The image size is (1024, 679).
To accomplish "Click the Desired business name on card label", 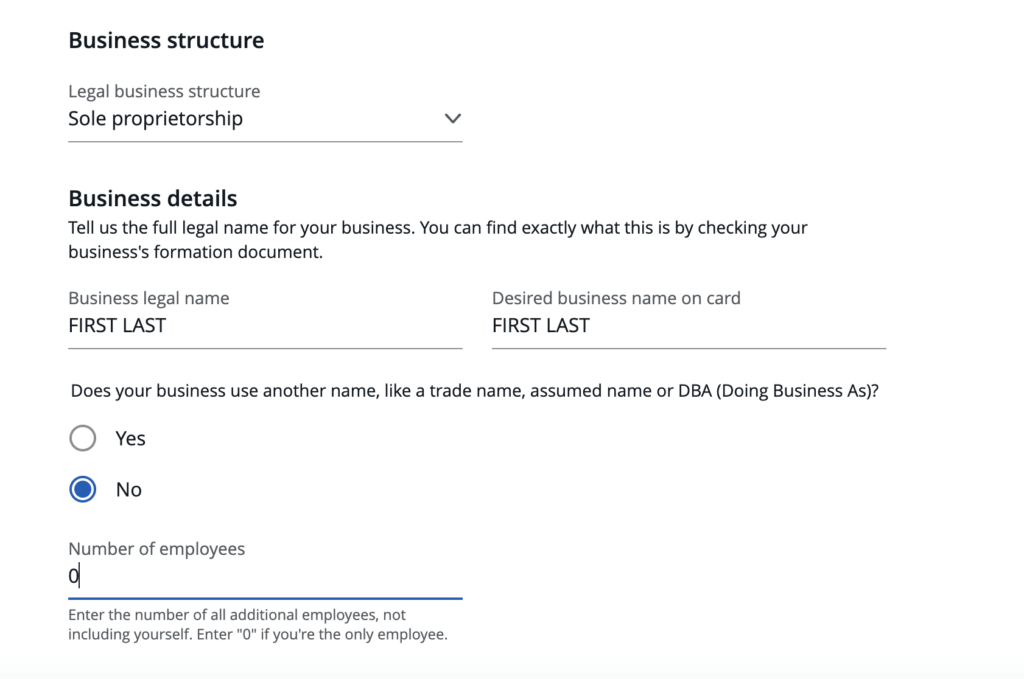I will 616,298.
